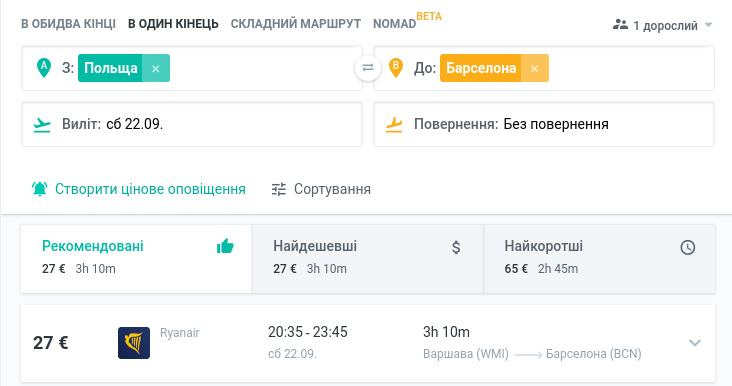Select the 'Найкоротші' shortest tab

coord(599,259)
